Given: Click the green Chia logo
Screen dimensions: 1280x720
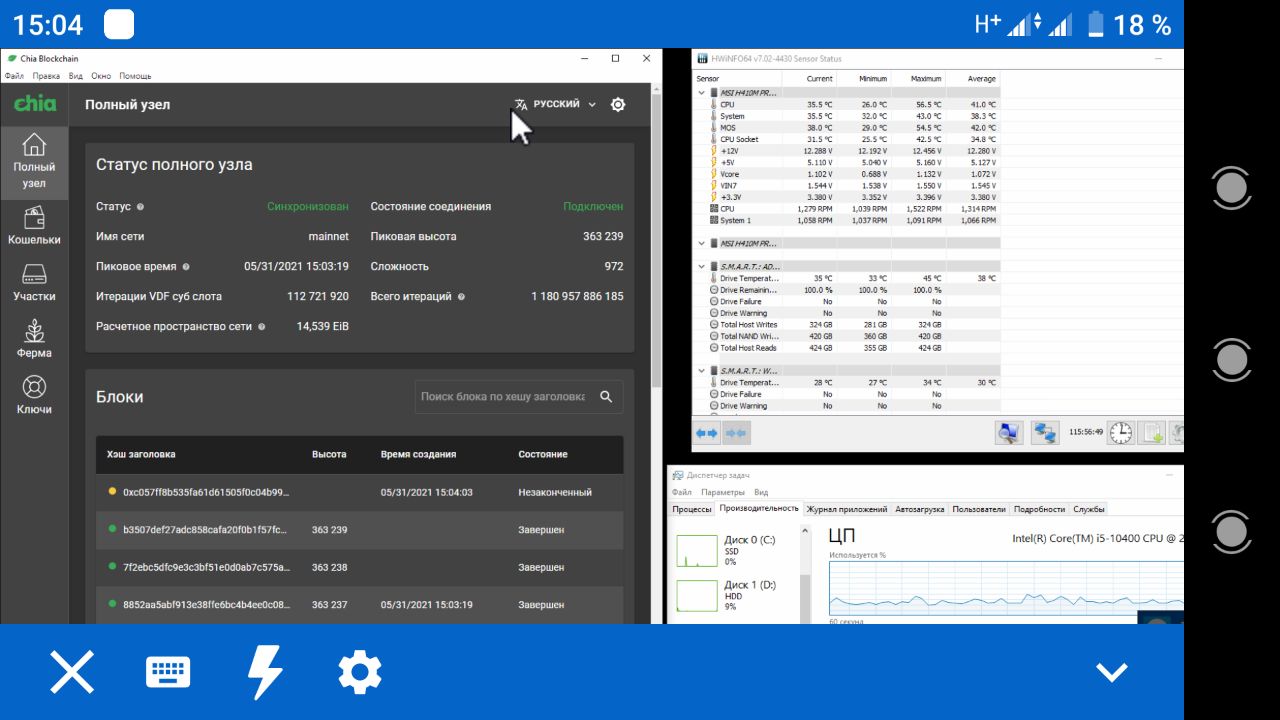Looking at the screenshot, I should 35,104.
